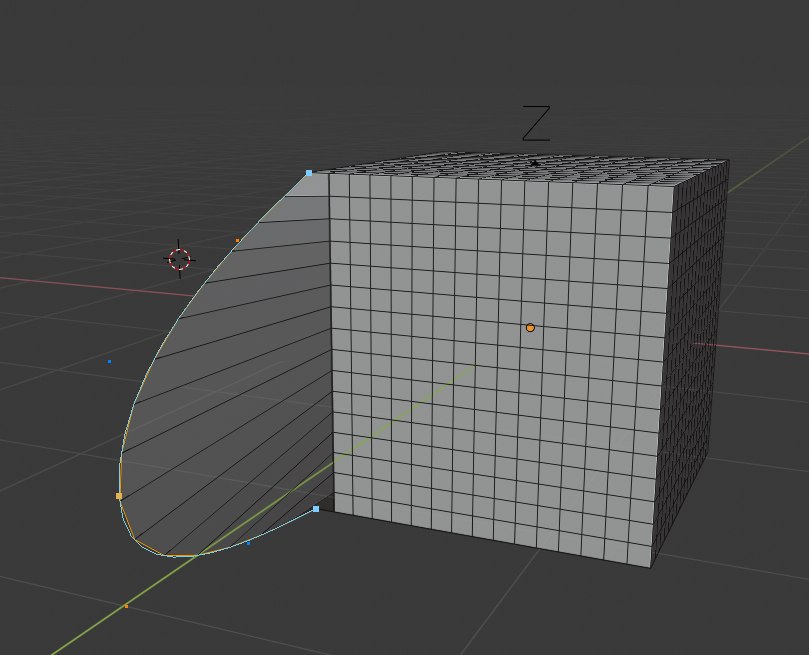Click the cube's orange origin dot

[x=530, y=328]
